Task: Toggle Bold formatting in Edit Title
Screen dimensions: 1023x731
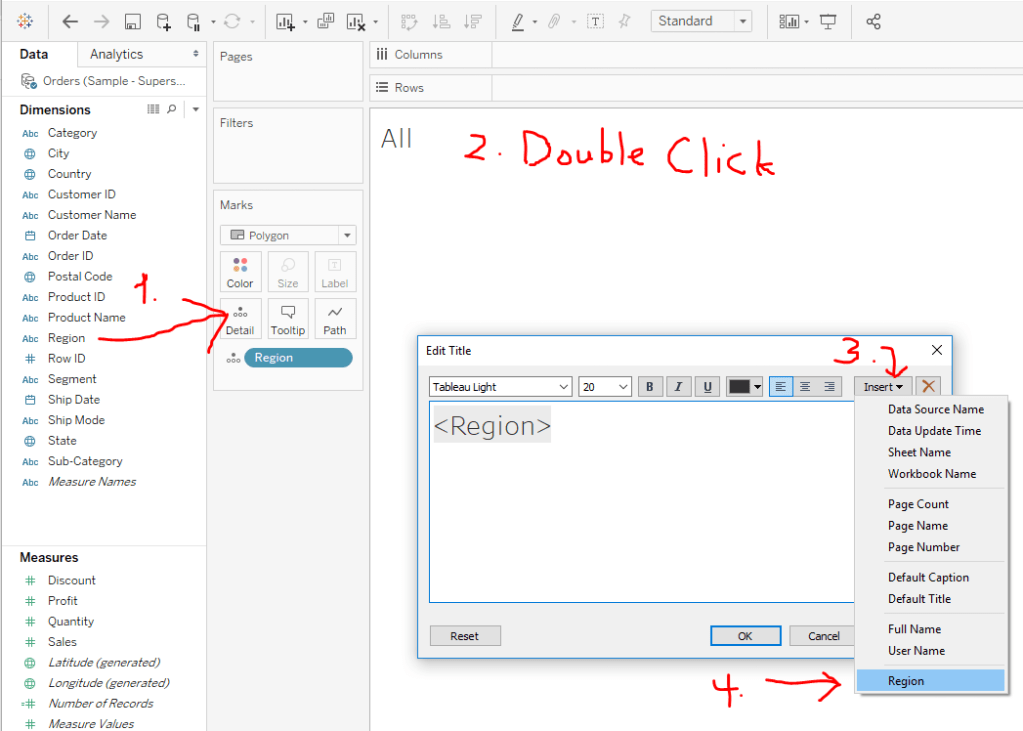Action: (x=650, y=387)
